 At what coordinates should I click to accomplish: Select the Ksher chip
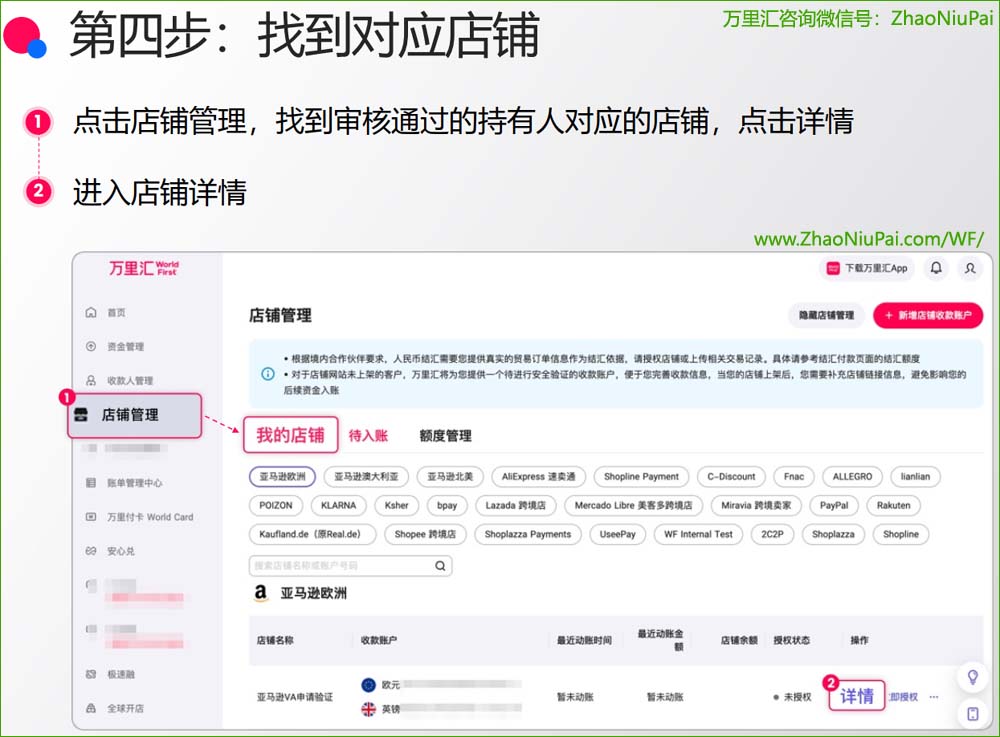click(x=396, y=505)
